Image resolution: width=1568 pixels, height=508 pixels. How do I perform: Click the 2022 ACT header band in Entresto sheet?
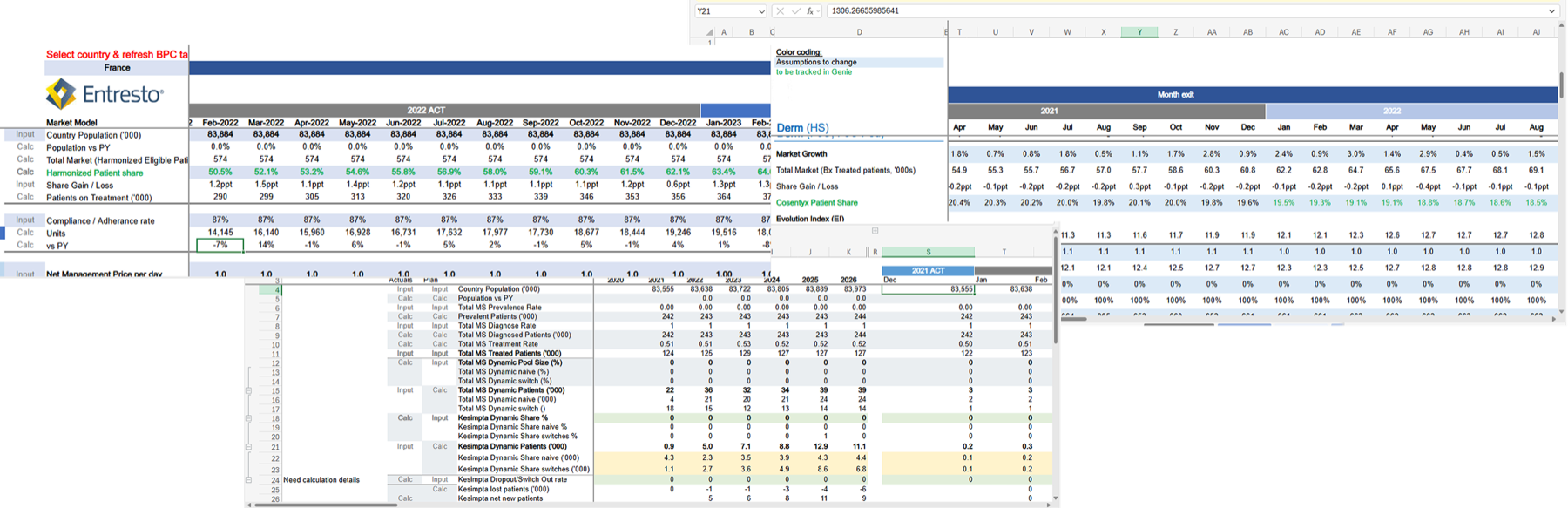coord(427,110)
